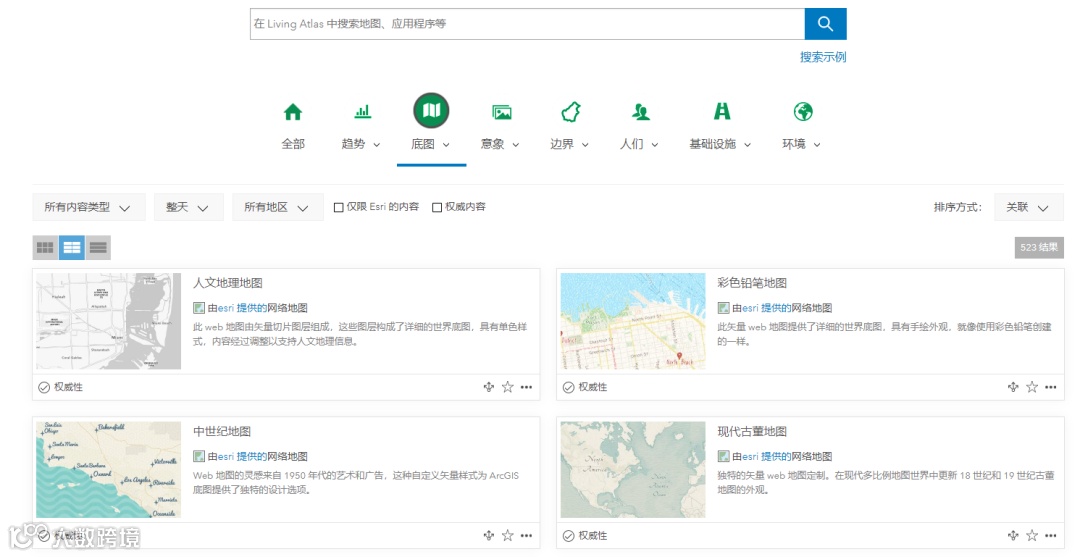This screenshot has height=557, width=1080.
Task: Open 关联 sort order dropdown
Action: pos(1029,207)
